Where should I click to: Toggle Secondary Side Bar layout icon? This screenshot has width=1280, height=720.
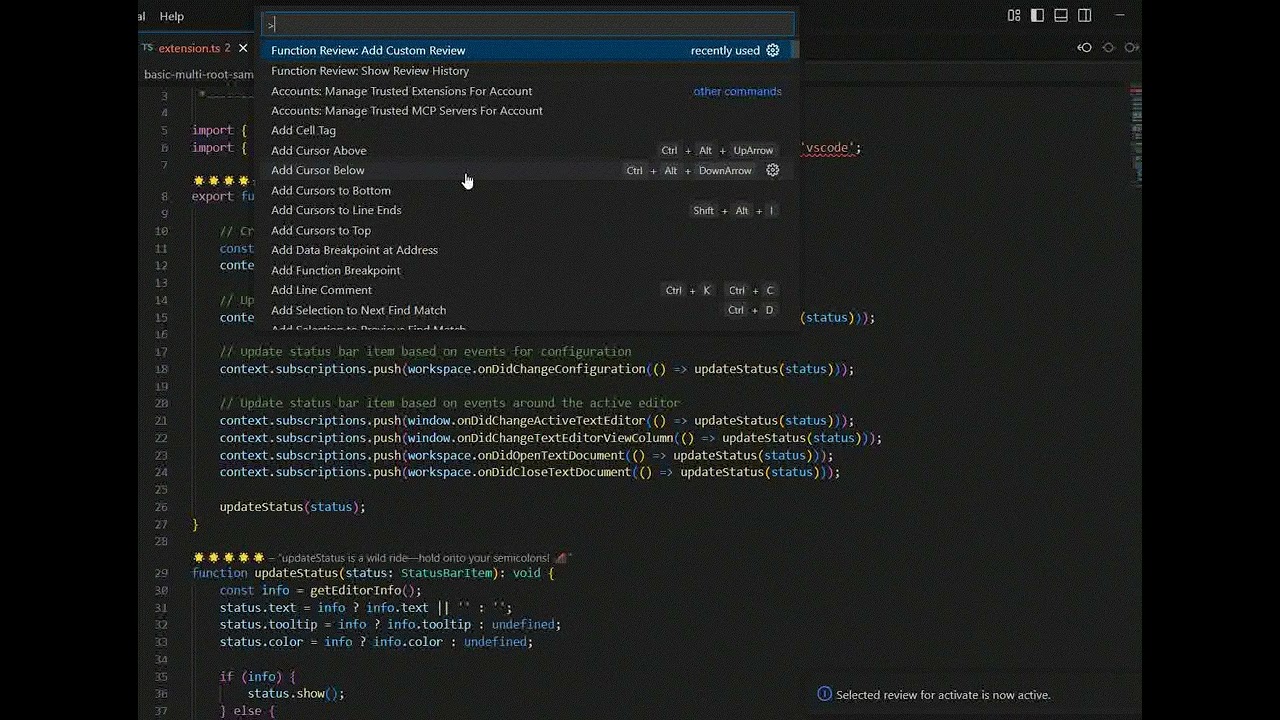(1085, 16)
